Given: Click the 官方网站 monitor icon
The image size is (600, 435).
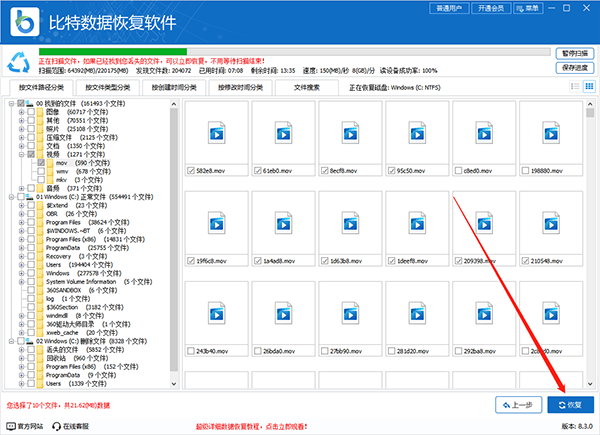Looking at the screenshot, I should (11, 426).
